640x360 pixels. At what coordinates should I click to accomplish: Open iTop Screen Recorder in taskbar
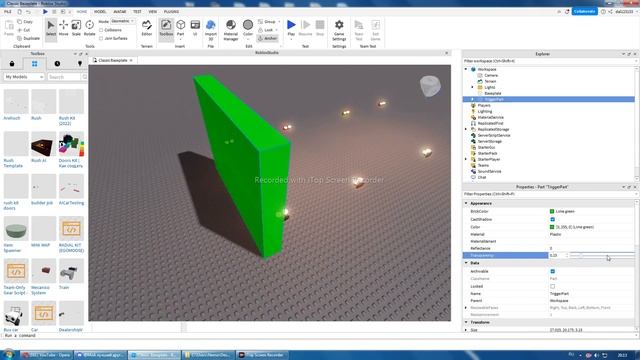[262, 355]
